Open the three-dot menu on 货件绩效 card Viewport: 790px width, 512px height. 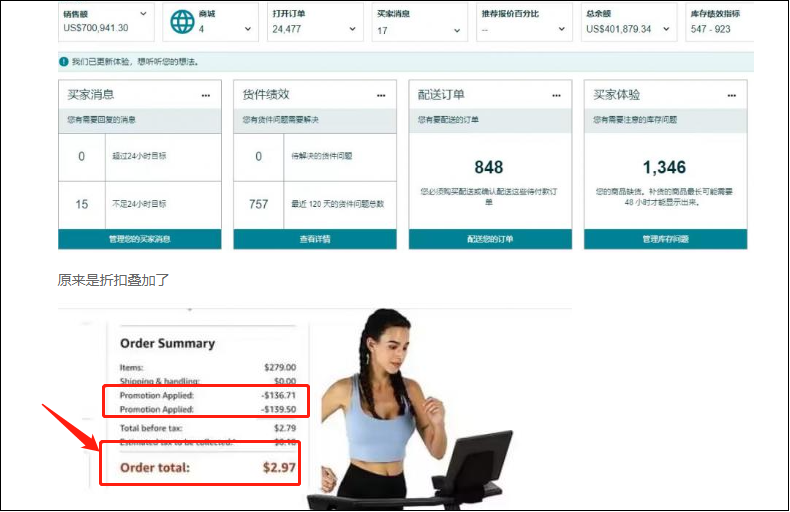[381, 95]
